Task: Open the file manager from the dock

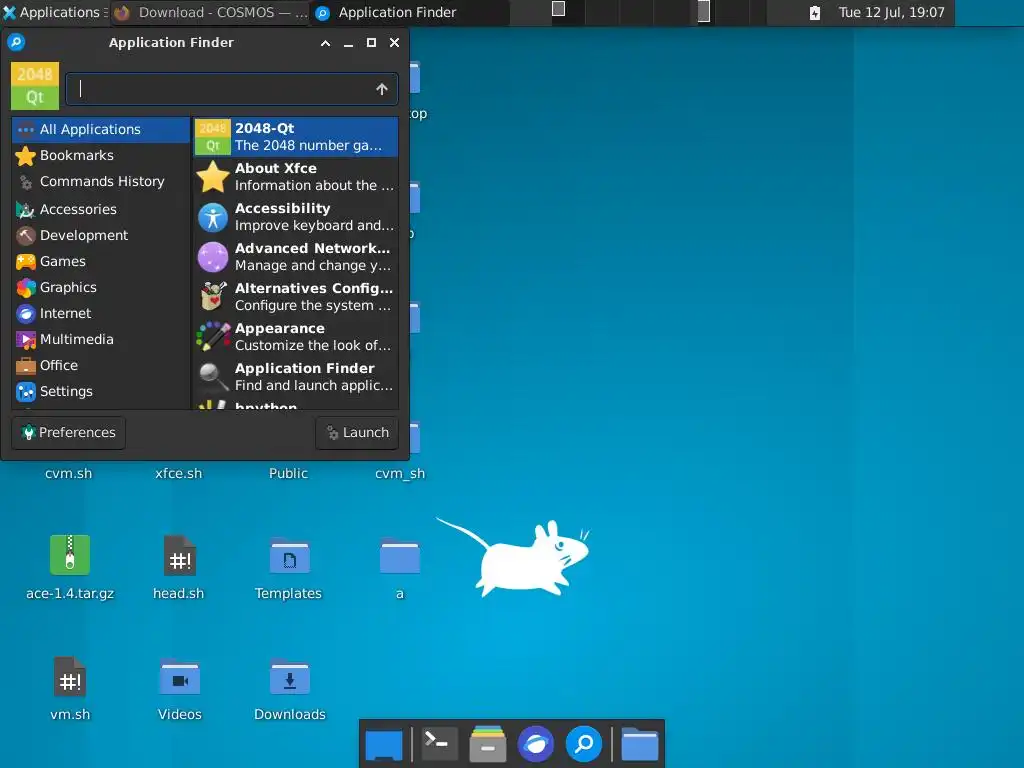Action: tap(487, 744)
